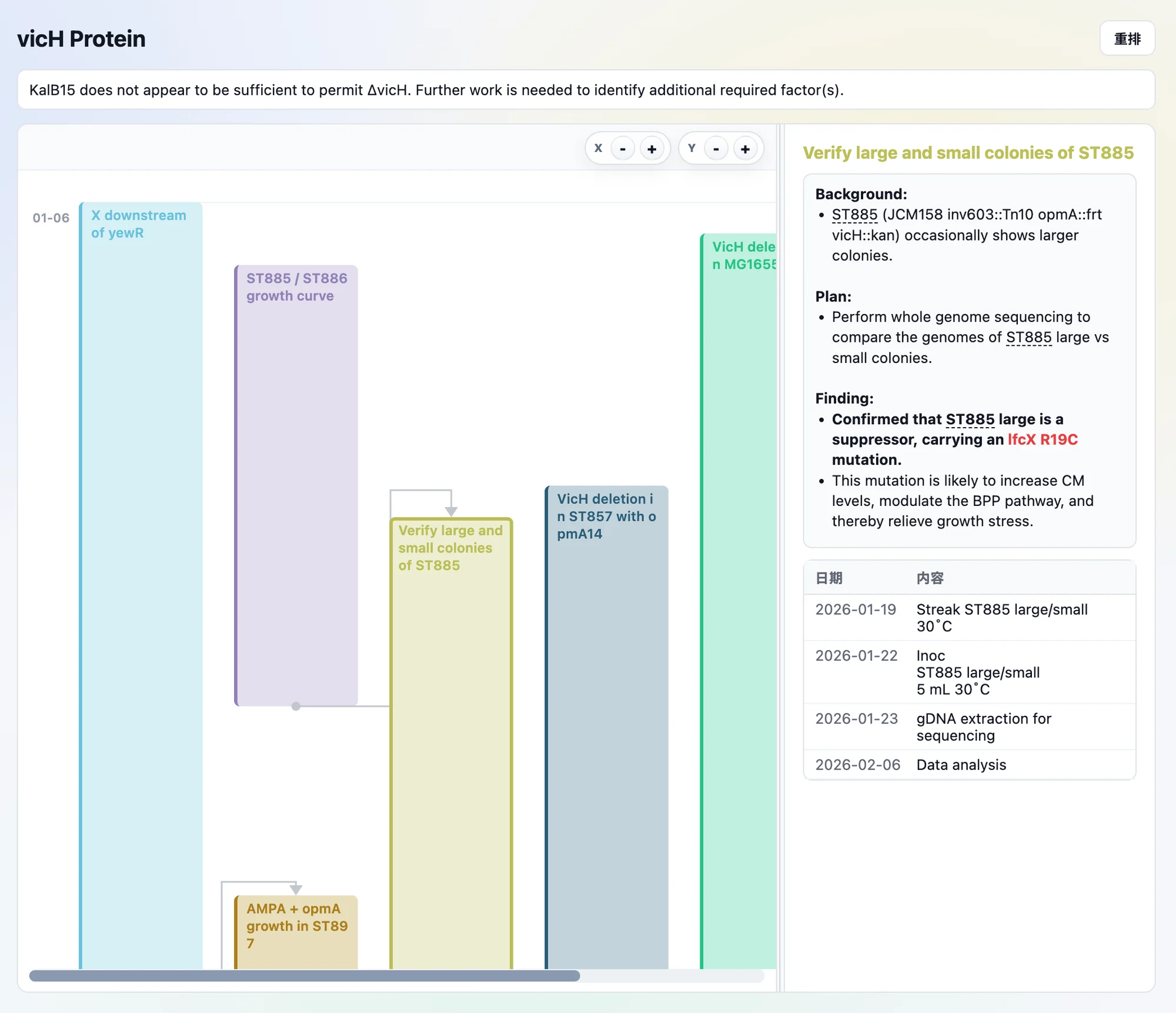Click the Inoc ST885 large/small entry
This screenshot has width=1176, height=1013.
(x=978, y=672)
